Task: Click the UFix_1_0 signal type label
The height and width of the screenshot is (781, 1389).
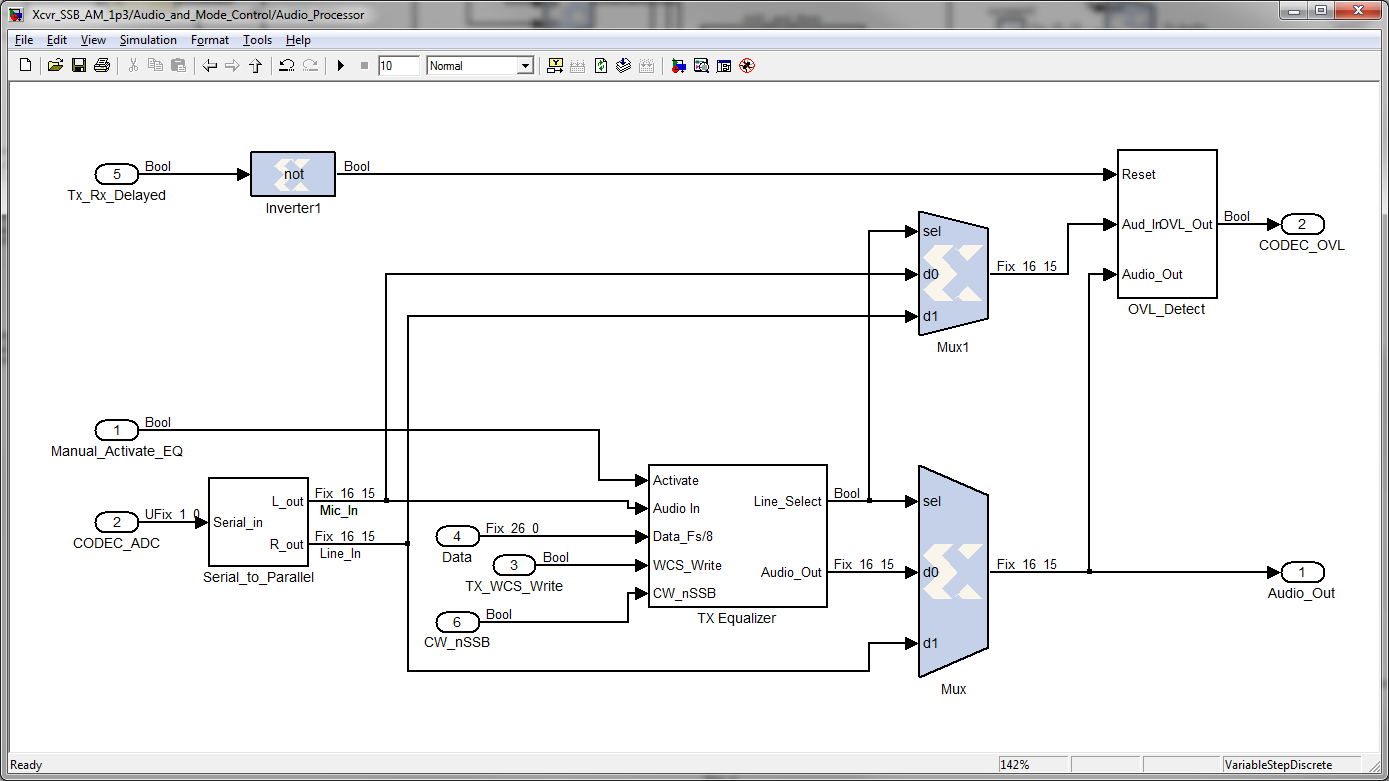Action: [172, 514]
